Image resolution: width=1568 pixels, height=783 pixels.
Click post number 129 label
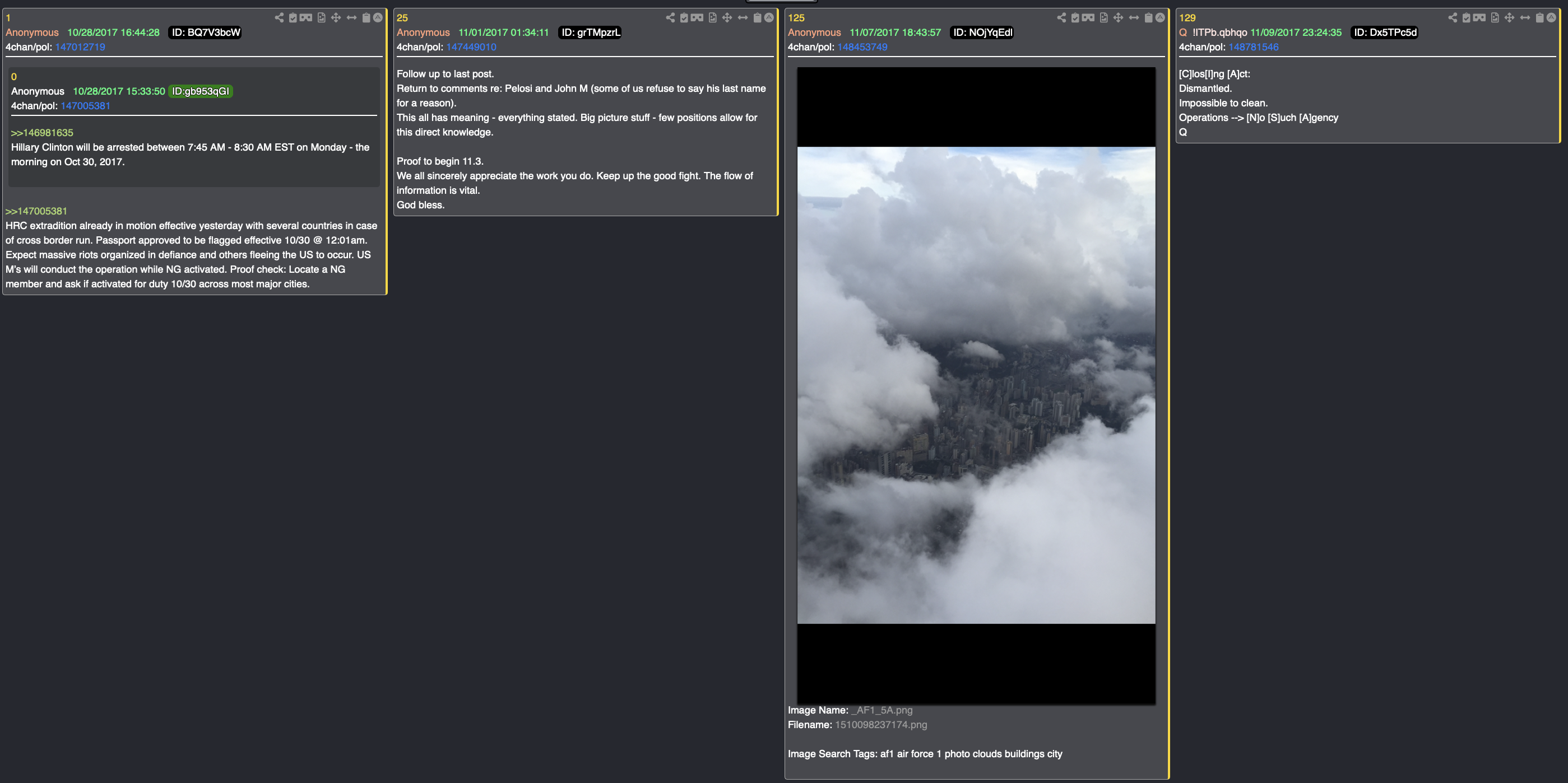(1187, 18)
